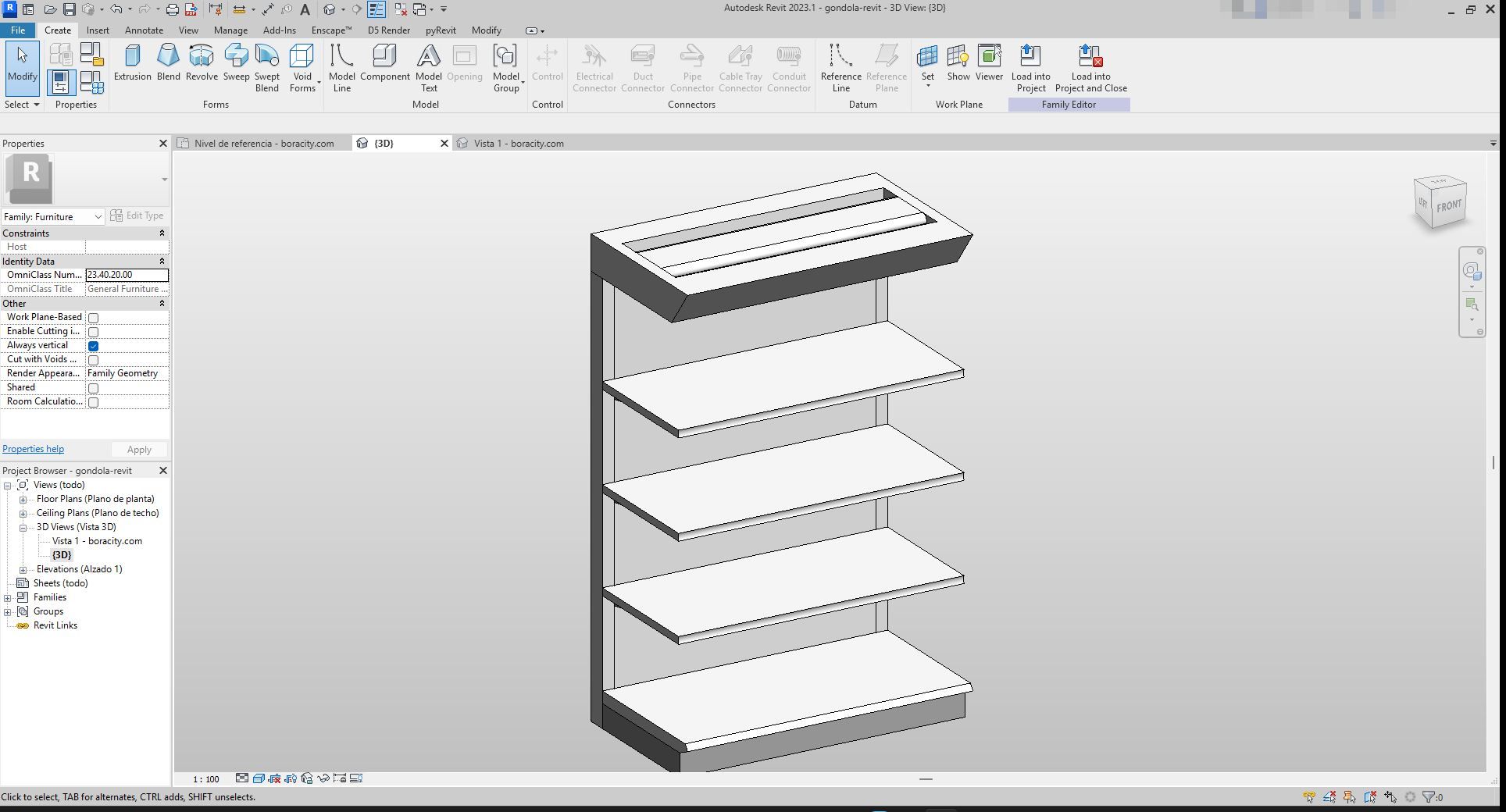Open the navigation Steering Wheel tool

[x=1471, y=271]
